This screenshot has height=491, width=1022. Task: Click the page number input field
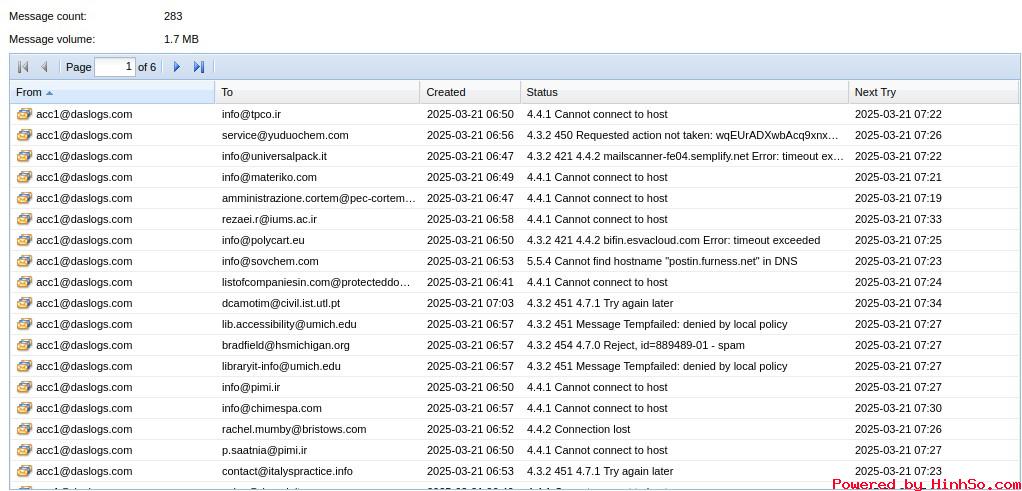pos(115,67)
